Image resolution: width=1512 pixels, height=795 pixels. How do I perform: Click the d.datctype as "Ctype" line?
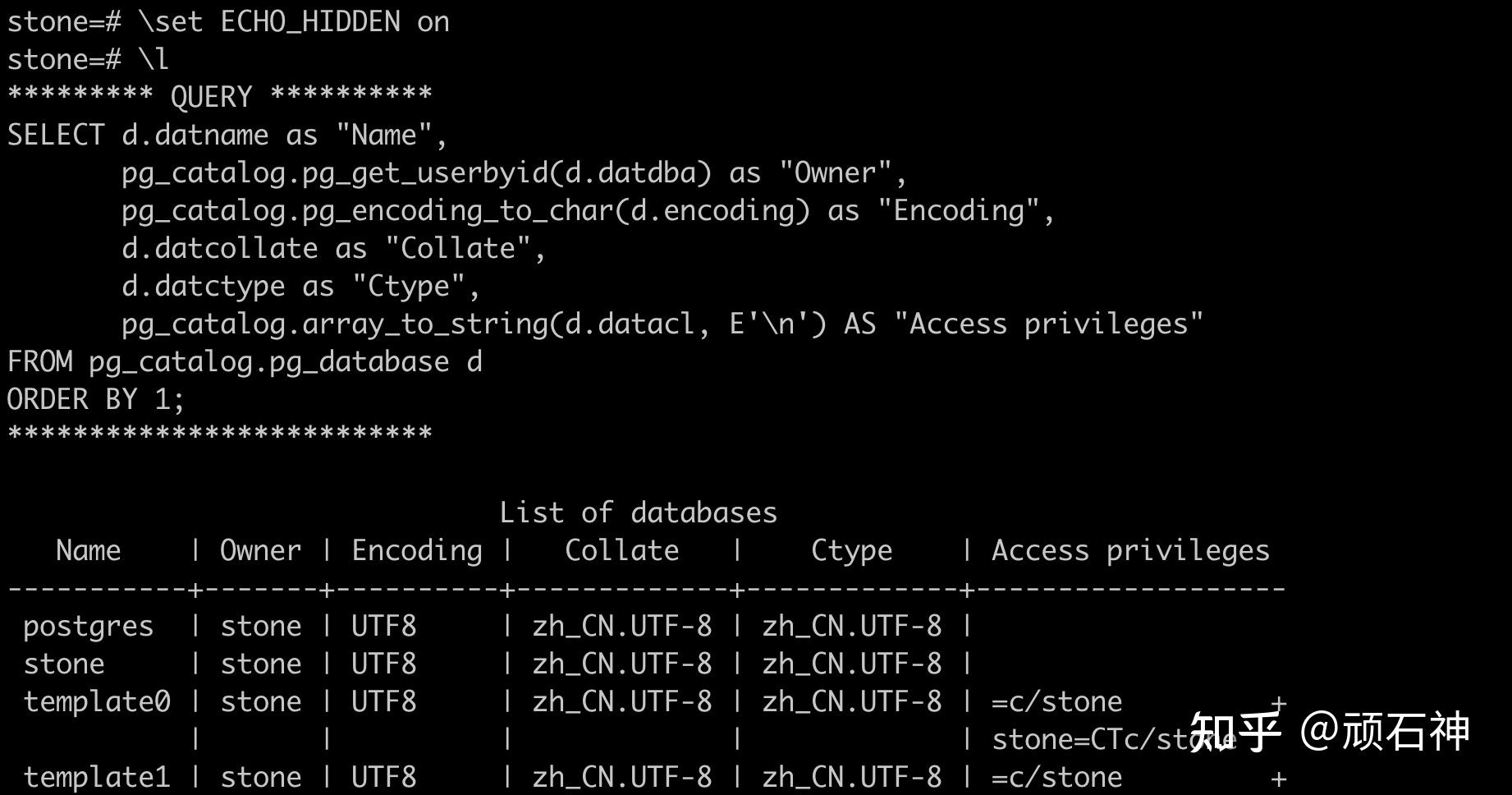click(x=300, y=287)
